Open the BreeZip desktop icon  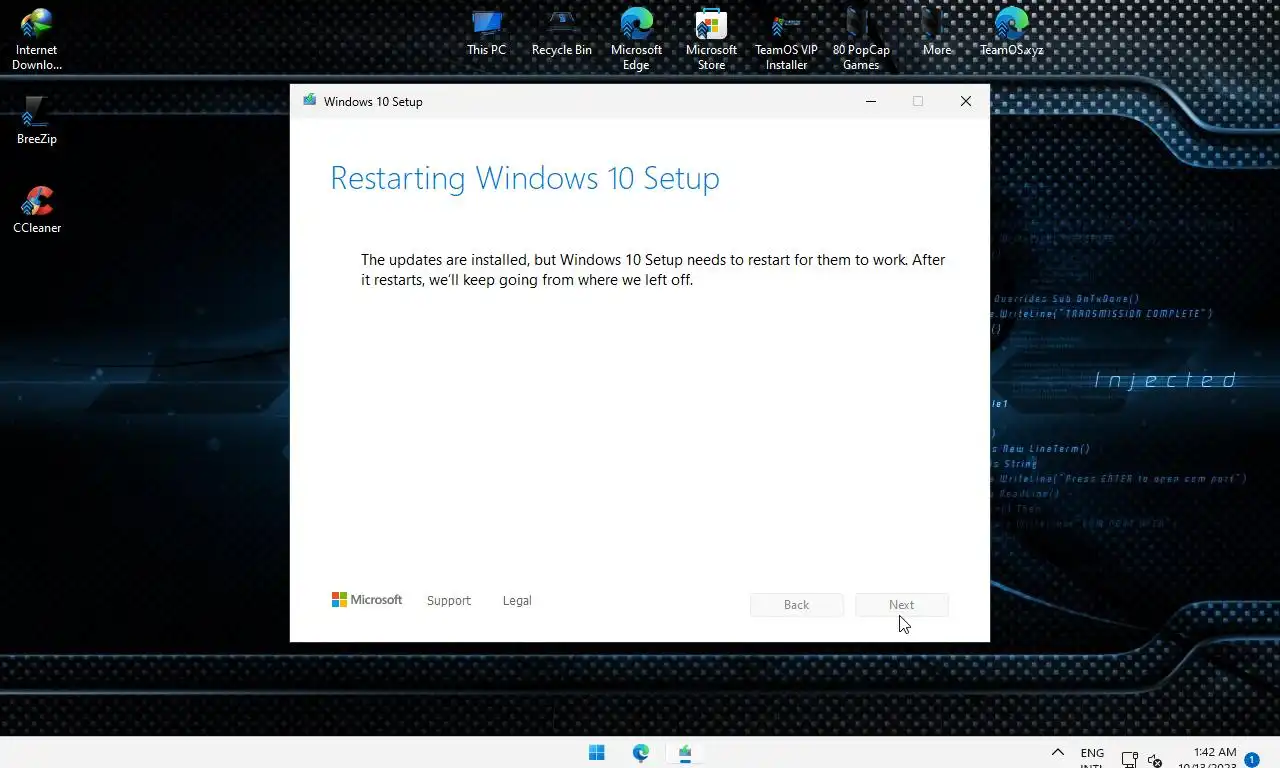point(36,121)
